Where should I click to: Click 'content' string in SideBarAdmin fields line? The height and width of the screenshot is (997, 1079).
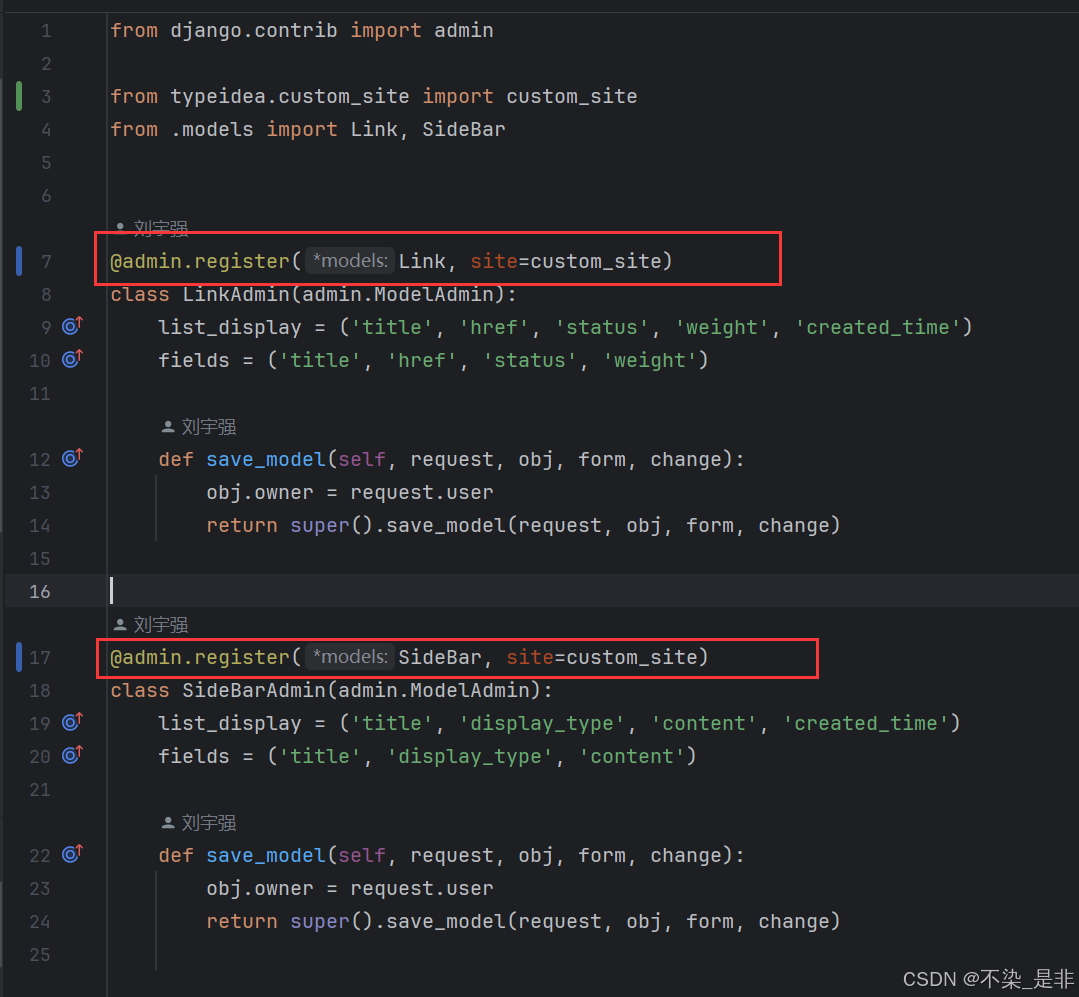tap(632, 757)
